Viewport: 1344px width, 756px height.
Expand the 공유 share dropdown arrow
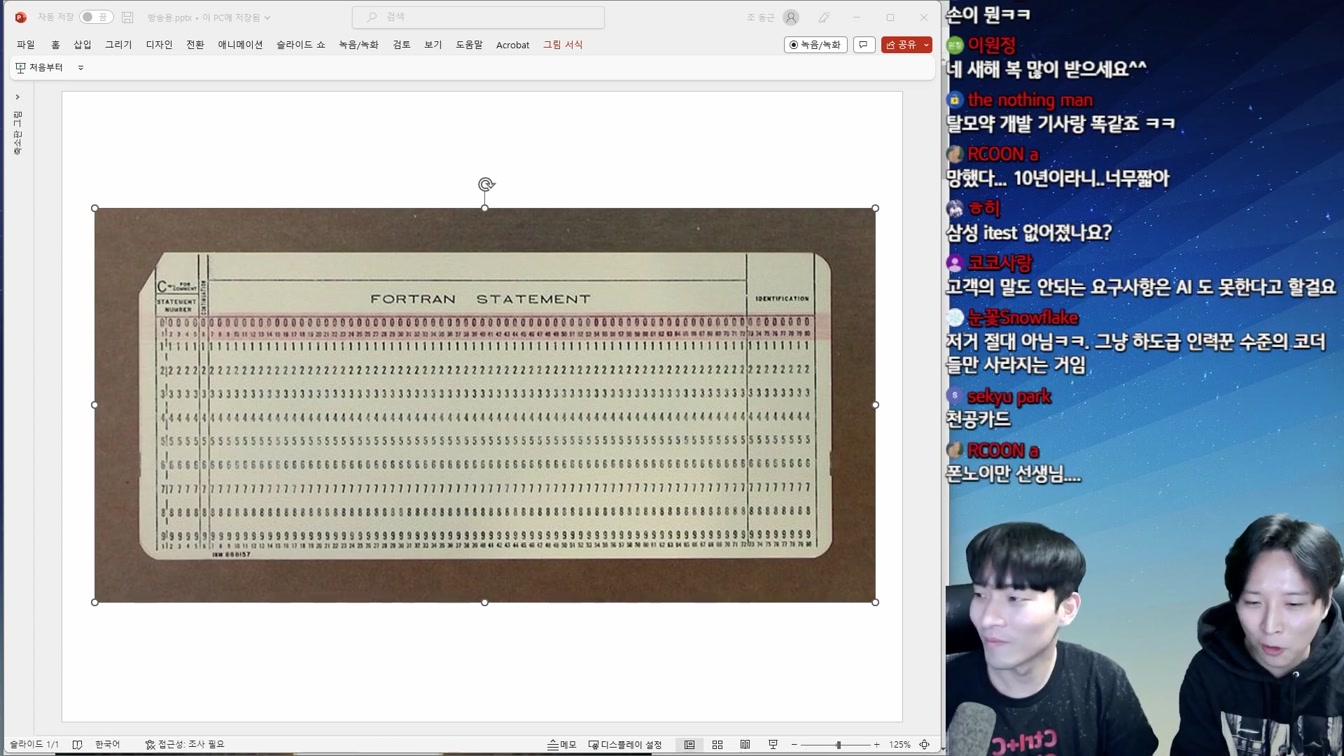click(927, 45)
